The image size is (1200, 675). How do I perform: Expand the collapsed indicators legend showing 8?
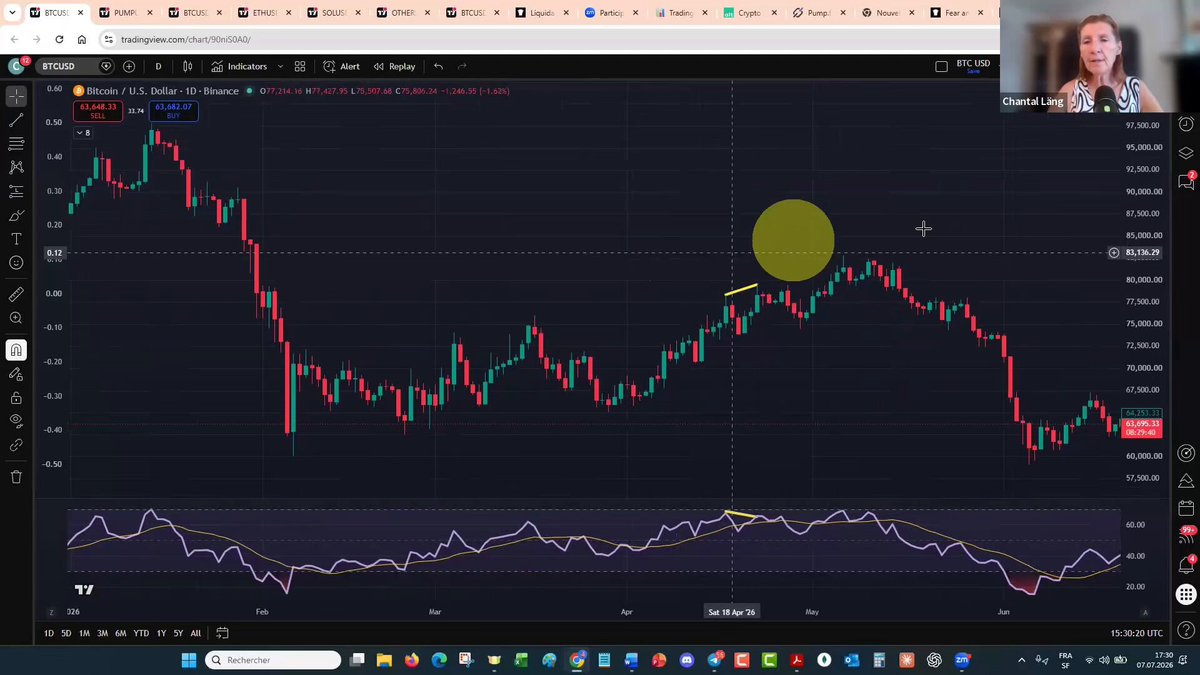[83, 133]
